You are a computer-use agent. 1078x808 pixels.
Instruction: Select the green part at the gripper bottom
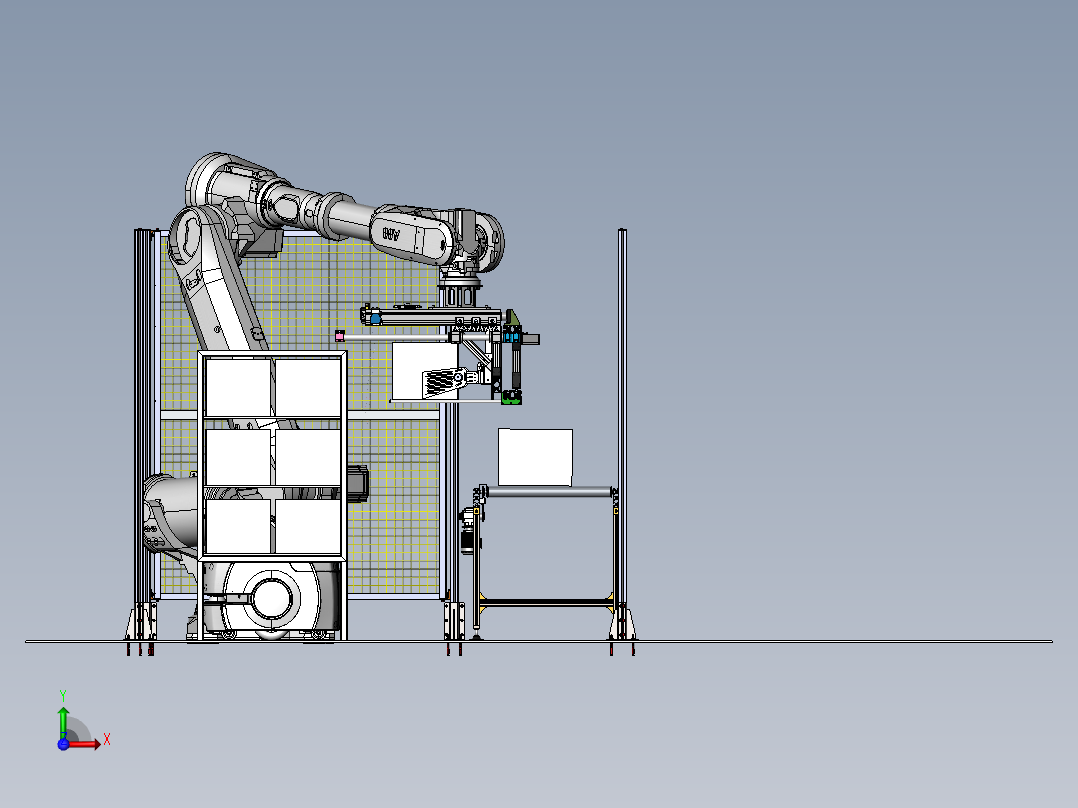tap(512, 397)
